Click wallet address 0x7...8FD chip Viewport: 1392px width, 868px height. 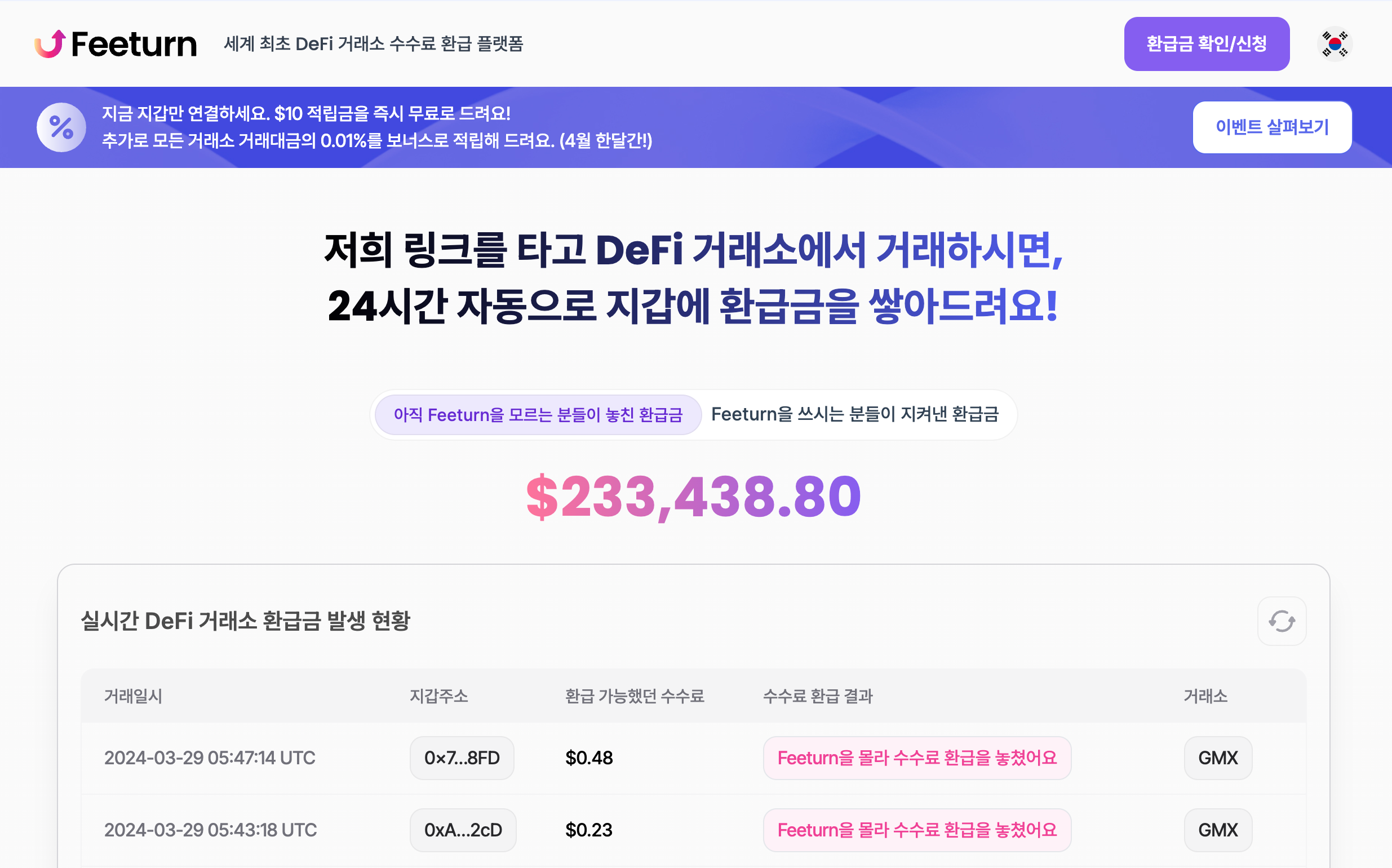pos(462,758)
